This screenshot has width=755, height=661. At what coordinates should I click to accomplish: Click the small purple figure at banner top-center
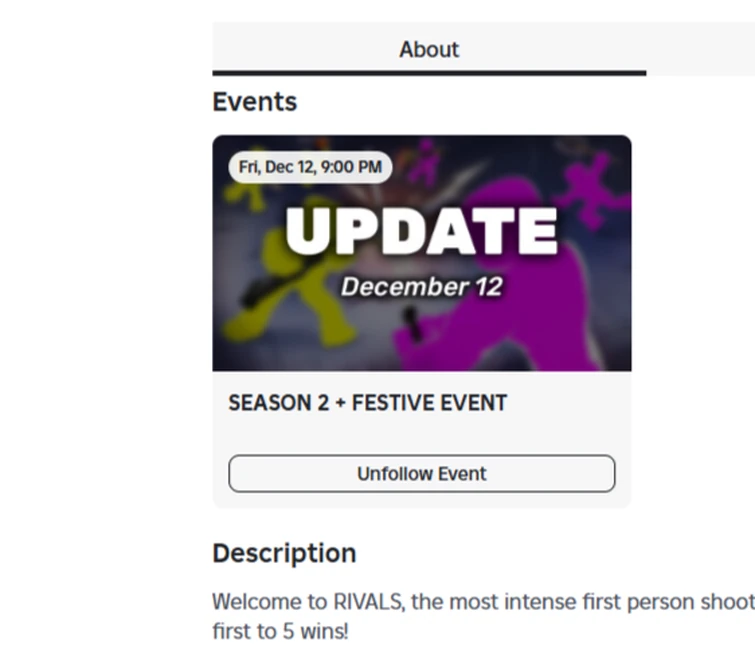point(428,160)
